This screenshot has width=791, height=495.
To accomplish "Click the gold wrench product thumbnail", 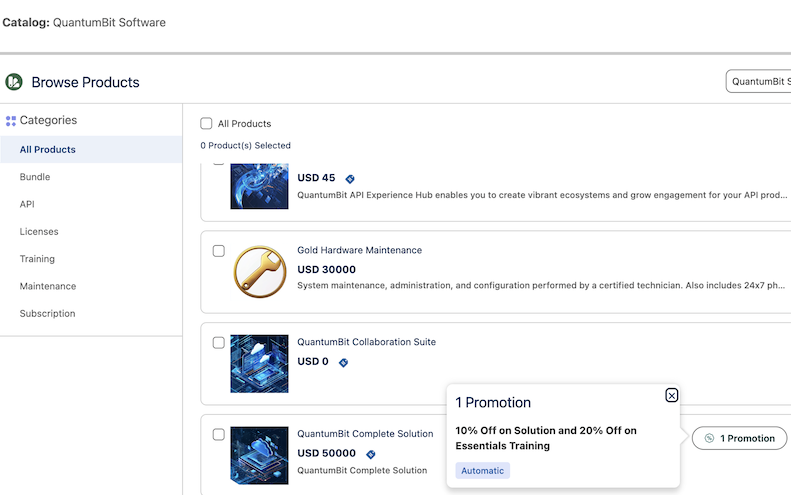I will coord(259,272).
